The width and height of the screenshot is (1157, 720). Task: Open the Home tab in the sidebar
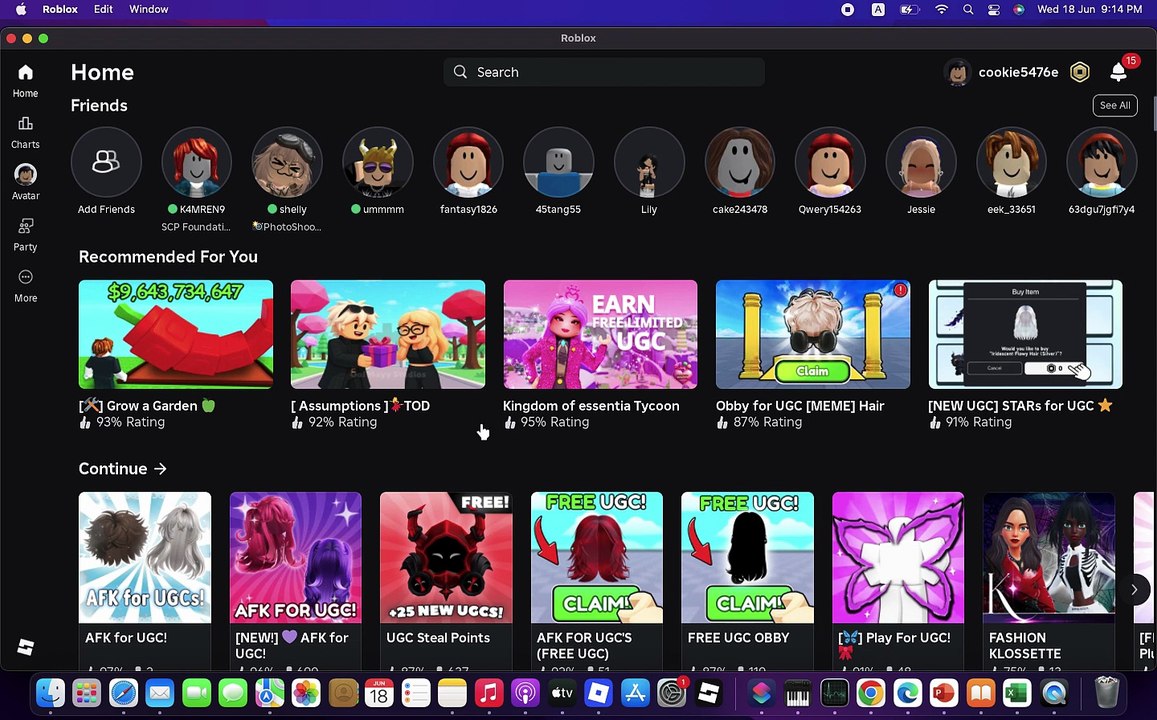pyautogui.click(x=25, y=80)
